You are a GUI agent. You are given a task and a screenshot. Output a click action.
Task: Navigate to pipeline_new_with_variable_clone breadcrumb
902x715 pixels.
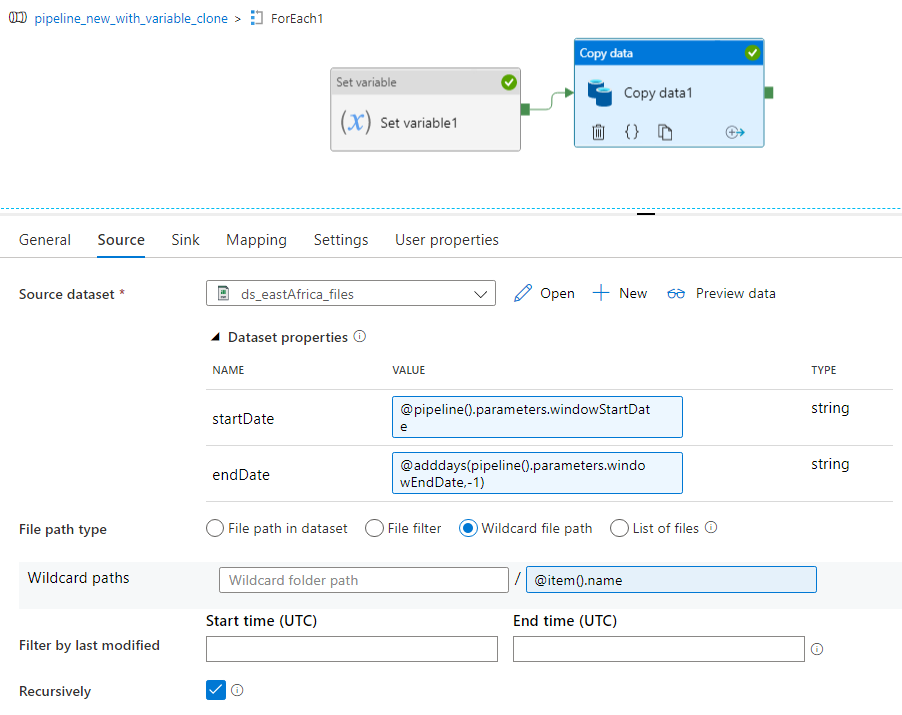click(131, 19)
